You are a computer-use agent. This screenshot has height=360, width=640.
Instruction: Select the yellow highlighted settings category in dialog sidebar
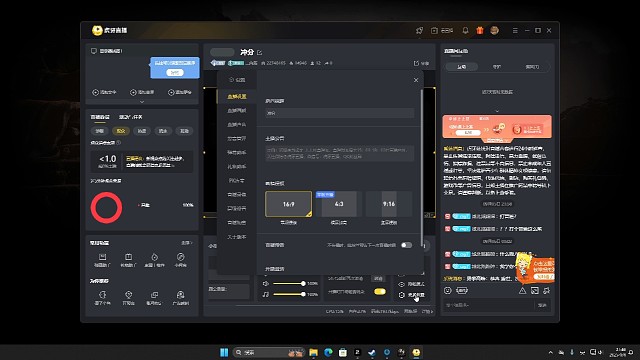[237, 97]
